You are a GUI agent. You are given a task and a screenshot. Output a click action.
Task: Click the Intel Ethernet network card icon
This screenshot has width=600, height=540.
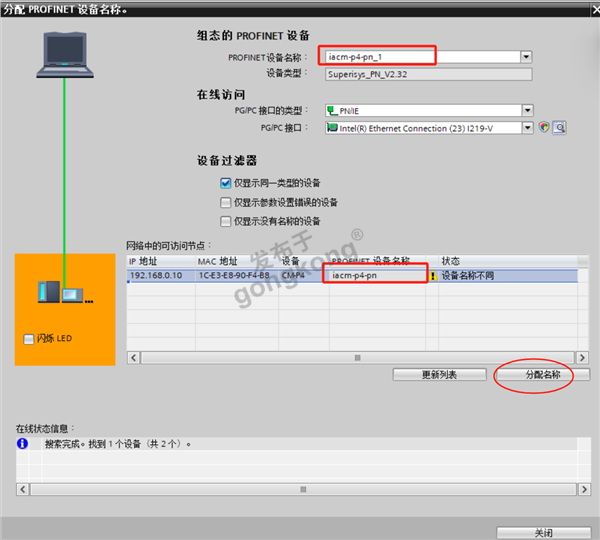(x=332, y=127)
